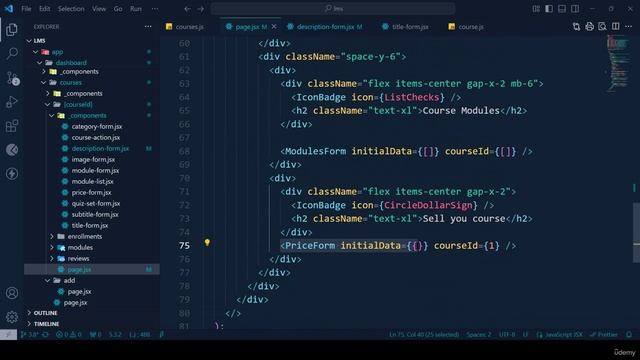Open the Go menu
This screenshot has width=640, height=360.
118,9
